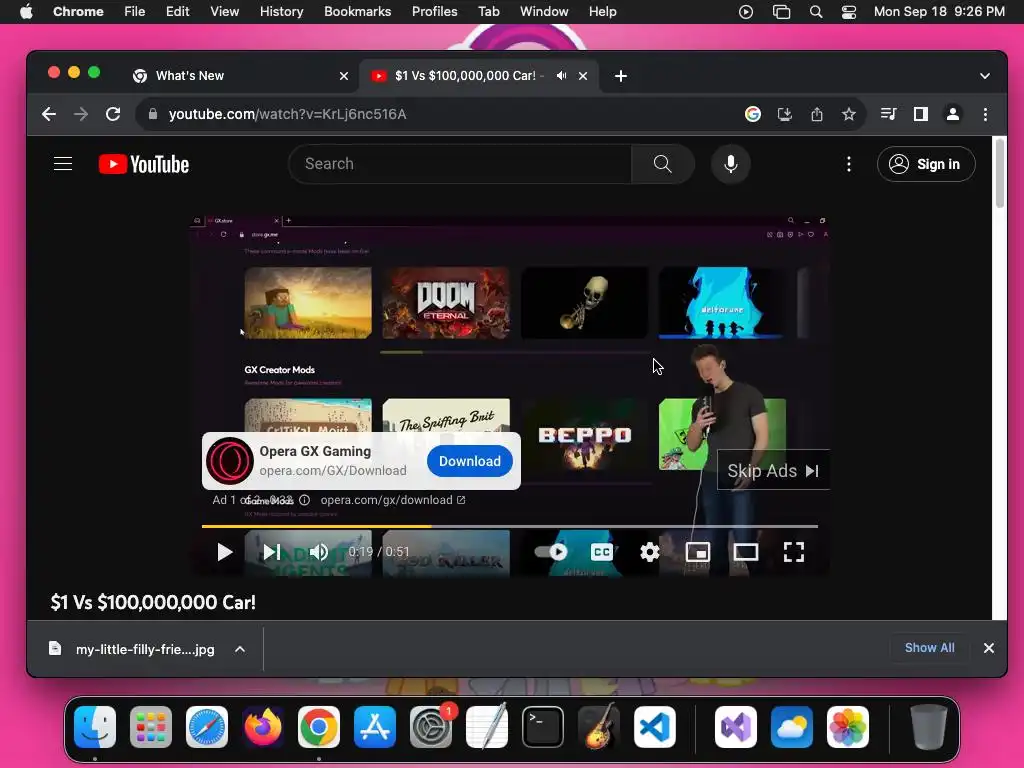Enter full screen video mode
The width and height of the screenshot is (1024, 768).
coord(793,552)
